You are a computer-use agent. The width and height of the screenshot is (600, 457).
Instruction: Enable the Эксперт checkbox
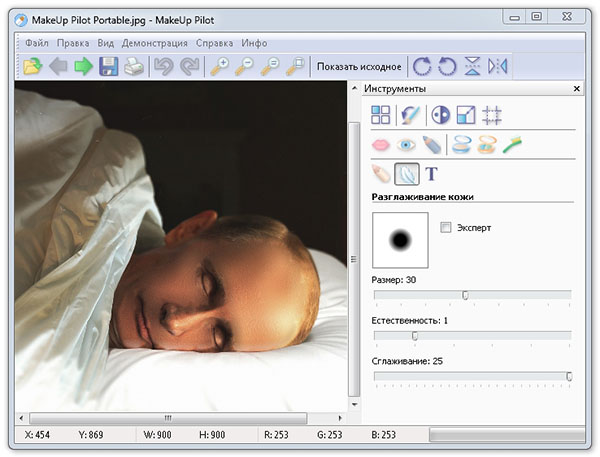click(x=446, y=227)
